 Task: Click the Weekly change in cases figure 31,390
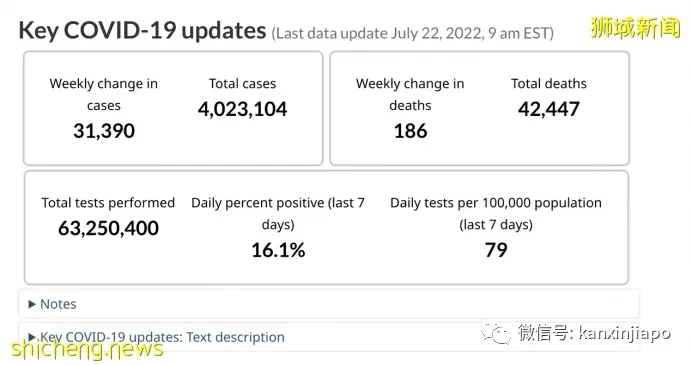[x=104, y=131]
